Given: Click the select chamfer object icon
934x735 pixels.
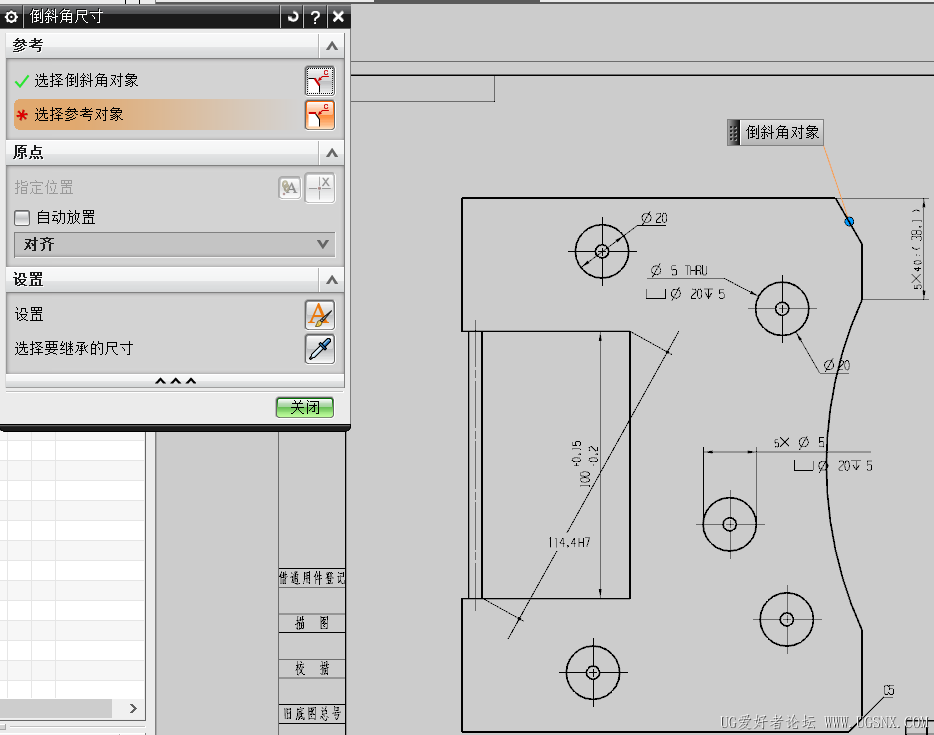Looking at the screenshot, I should (319, 81).
